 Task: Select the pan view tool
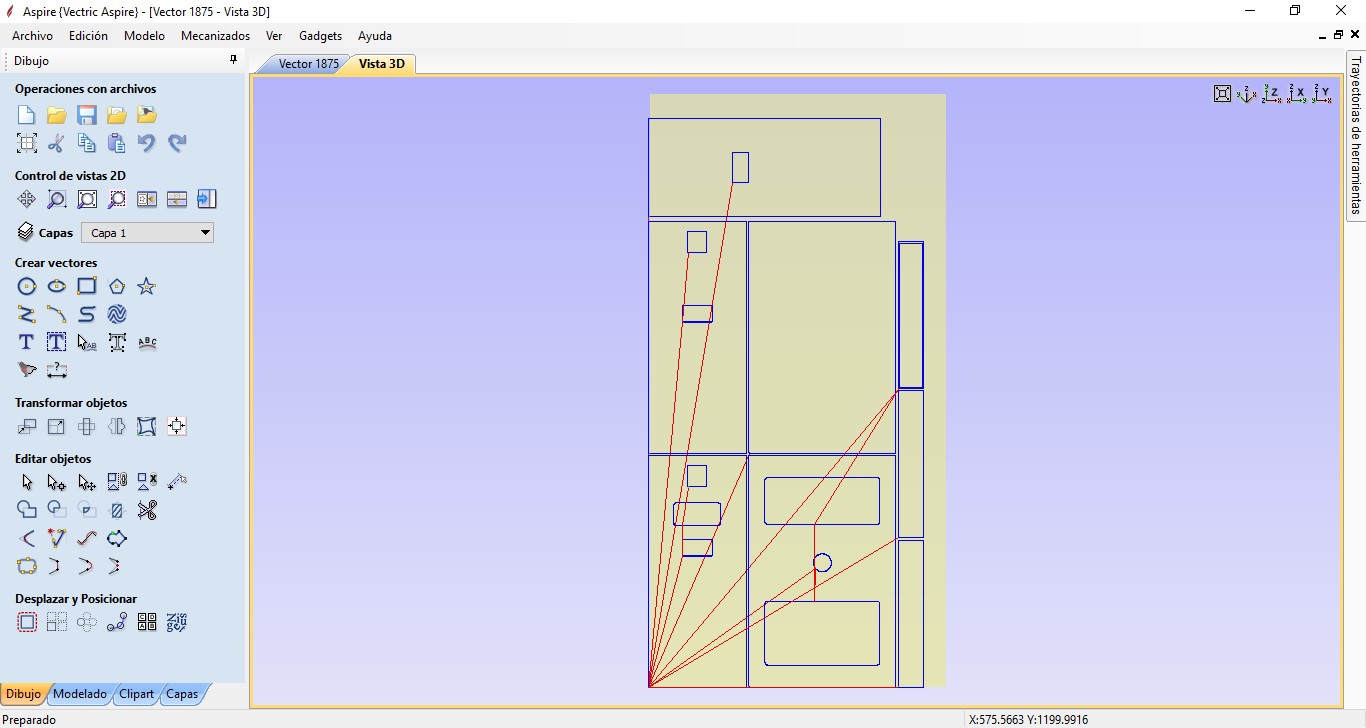pos(27,199)
